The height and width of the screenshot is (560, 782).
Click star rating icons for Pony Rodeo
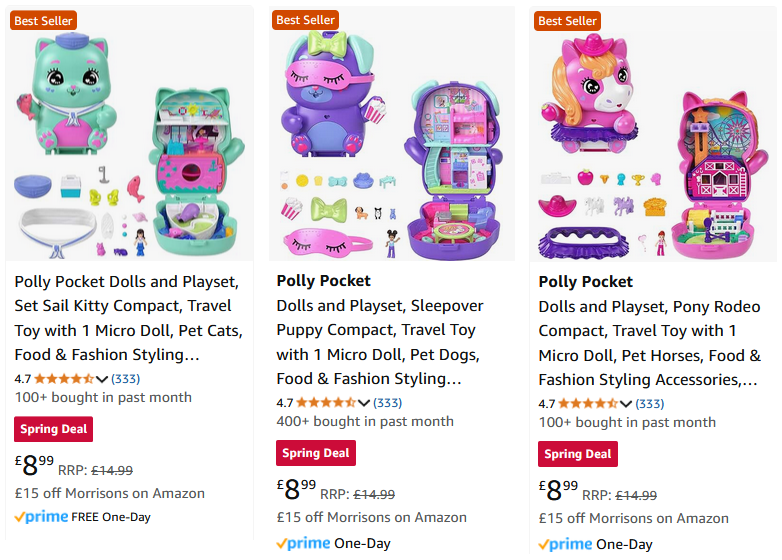(x=589, y=404)
